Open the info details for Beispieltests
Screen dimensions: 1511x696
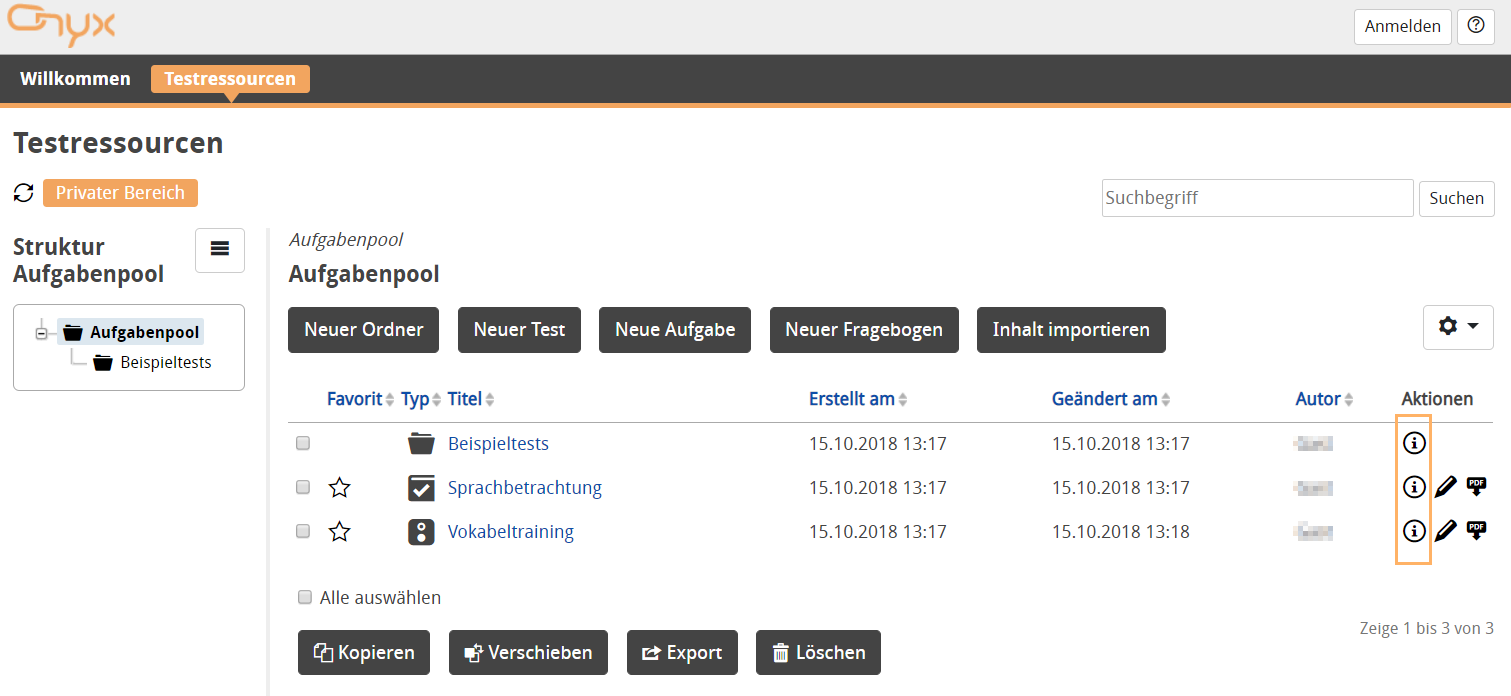pos(1414,443)
